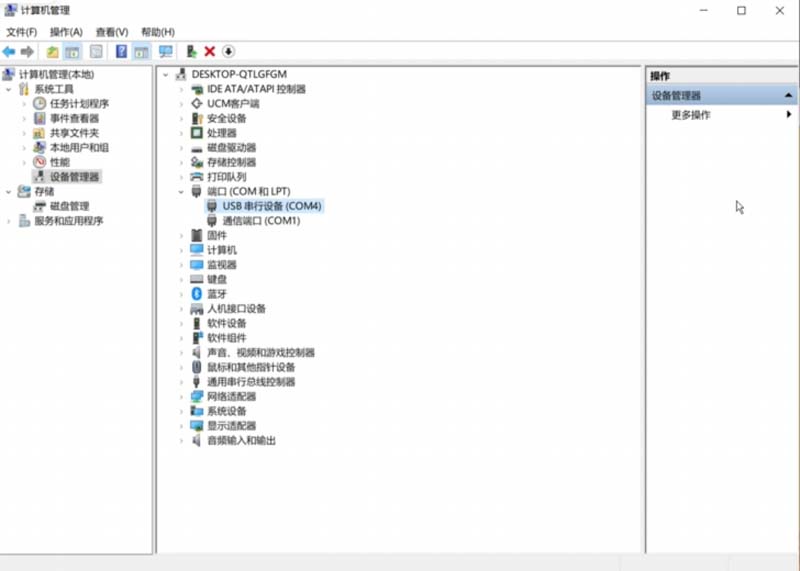Open the 文件(F) menu

click(x=21, y=32)
